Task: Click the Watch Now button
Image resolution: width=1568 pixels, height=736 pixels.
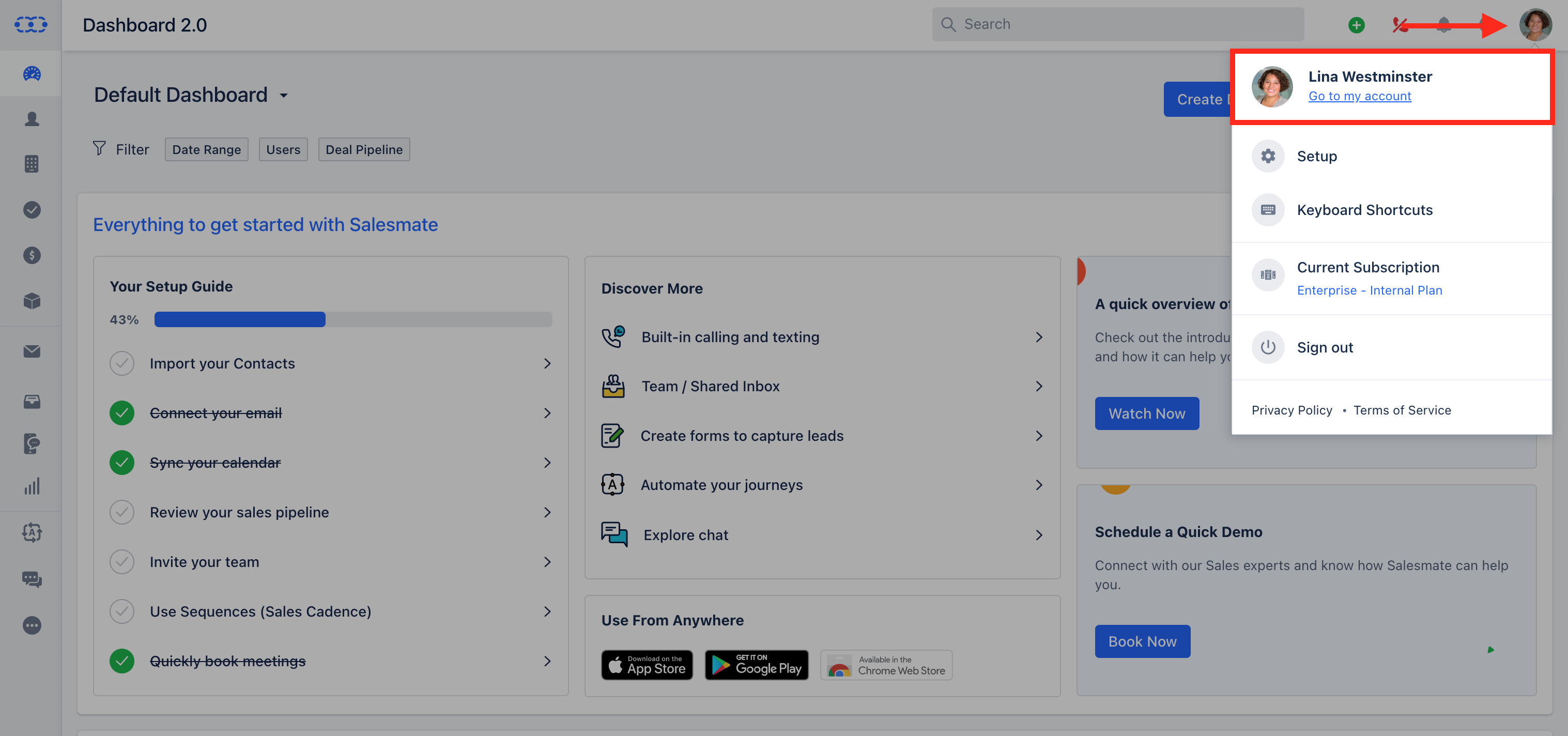Action: pyautogui.click(x=1147, y=413)
